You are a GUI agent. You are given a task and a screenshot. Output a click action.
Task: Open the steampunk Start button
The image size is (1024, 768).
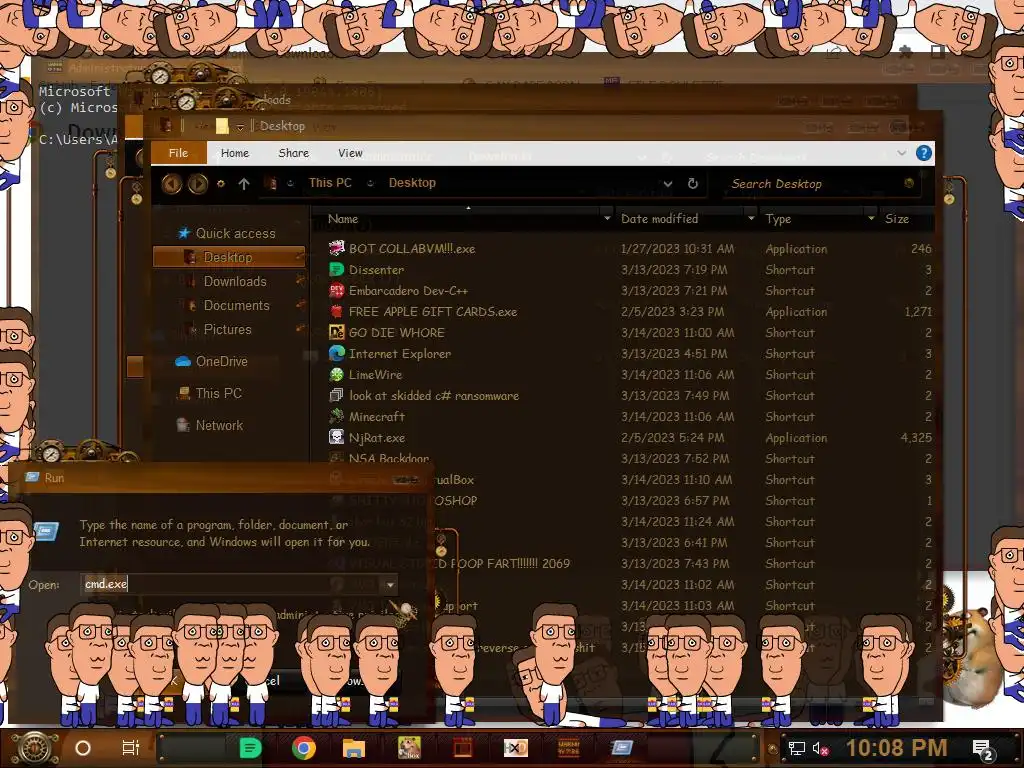click(x=35, y=748)
